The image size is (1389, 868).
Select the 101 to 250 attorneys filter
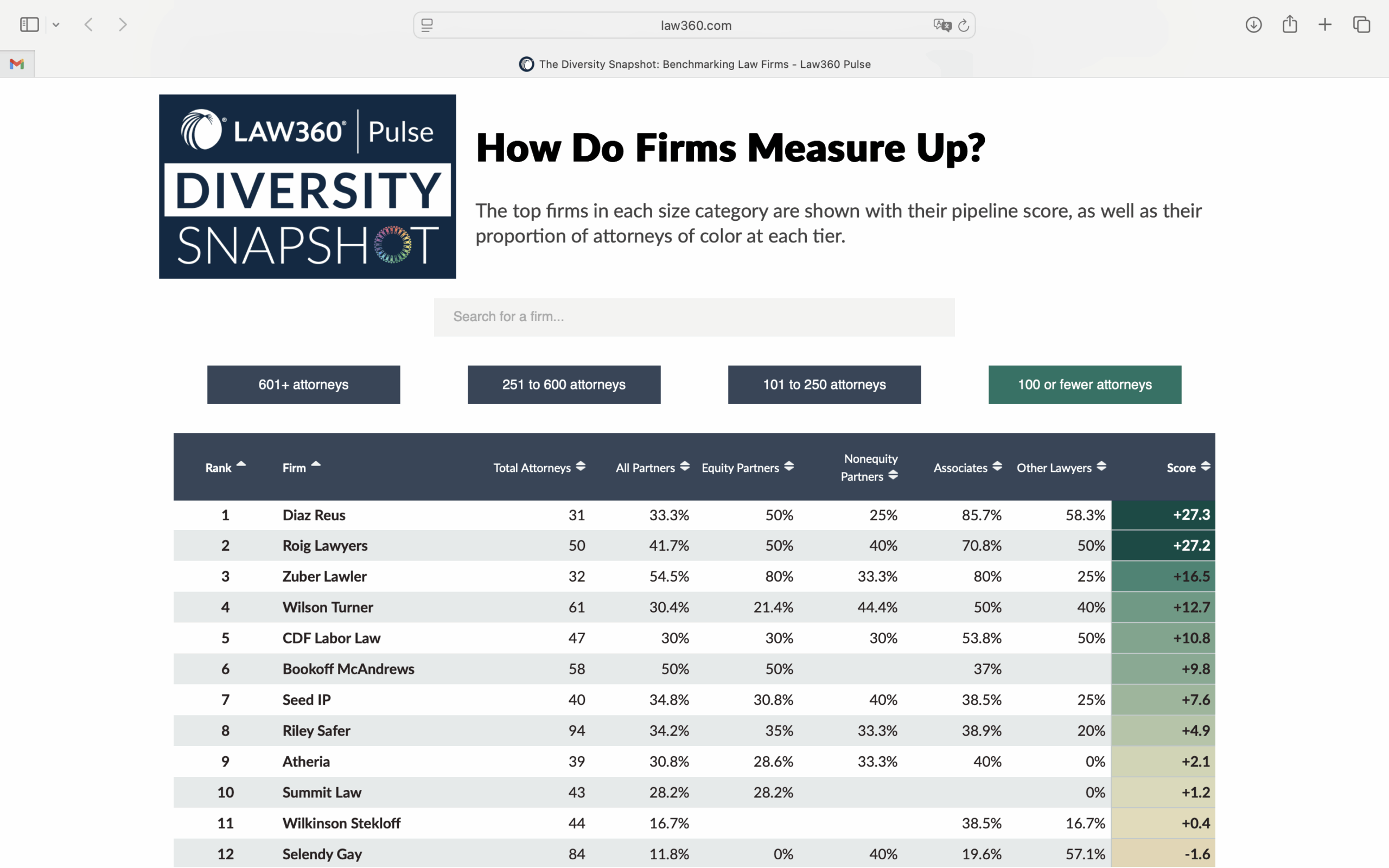click(824, 385)
